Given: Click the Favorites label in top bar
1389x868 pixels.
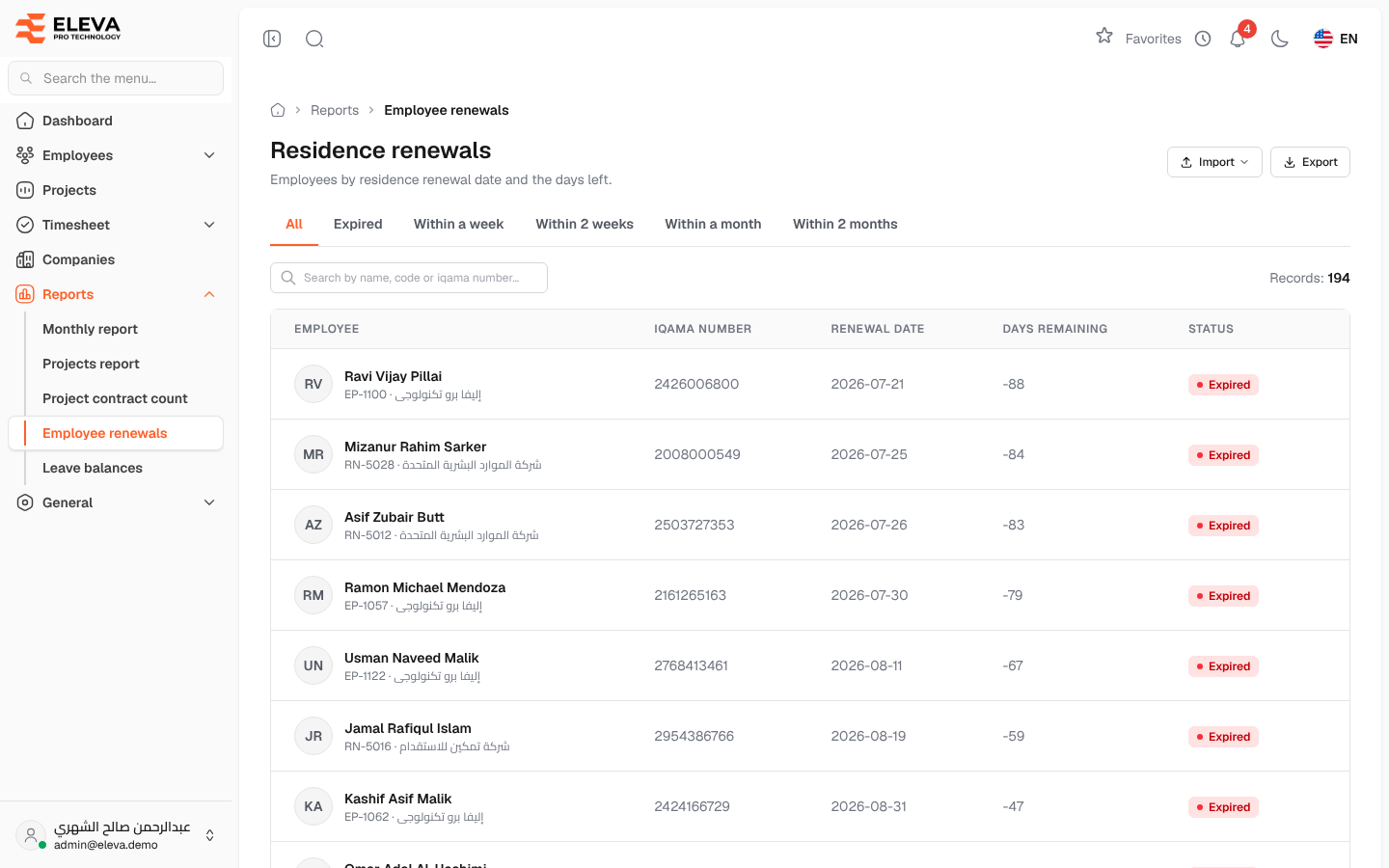Looking at the screenshot, I should tap(1153, 39).
